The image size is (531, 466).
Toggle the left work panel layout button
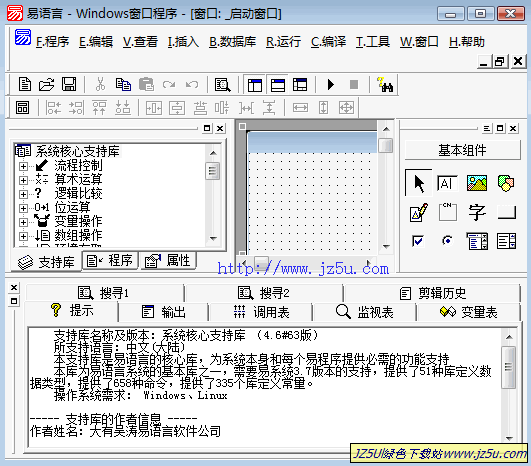tap(255, 85)
